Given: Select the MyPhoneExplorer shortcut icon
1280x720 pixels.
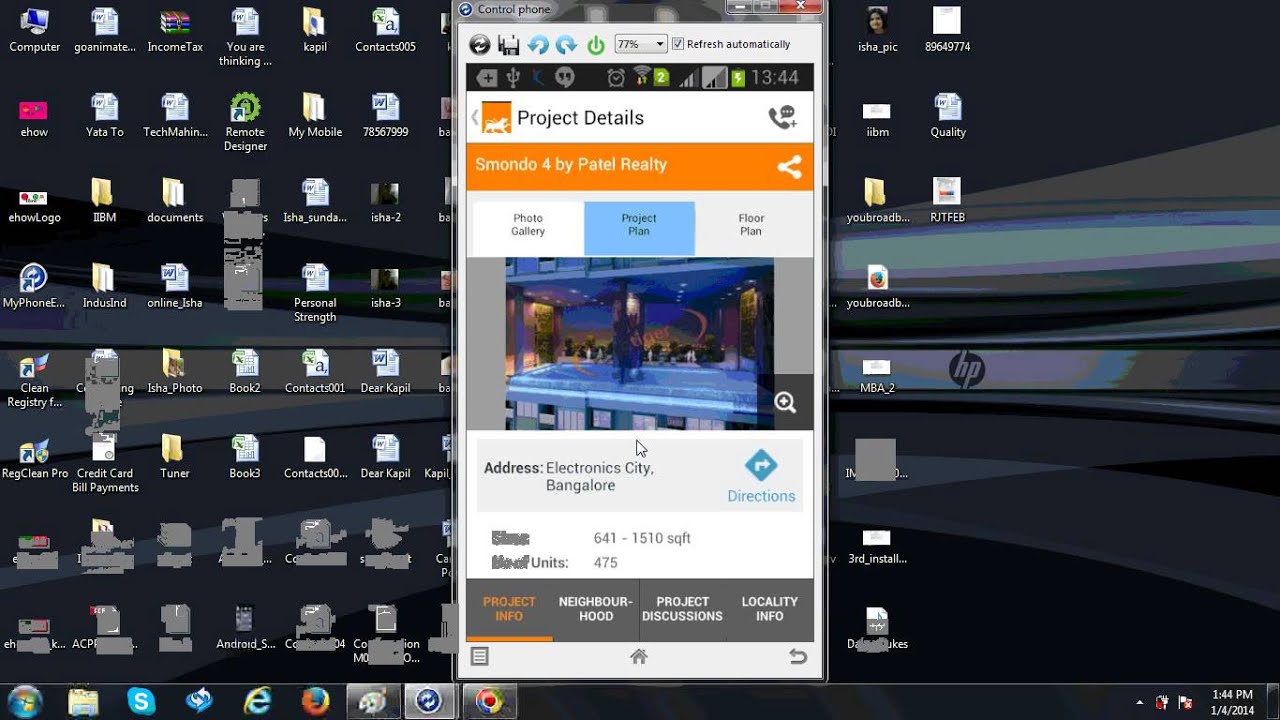Looking at the screenshot, I should (x=34, y=286).
